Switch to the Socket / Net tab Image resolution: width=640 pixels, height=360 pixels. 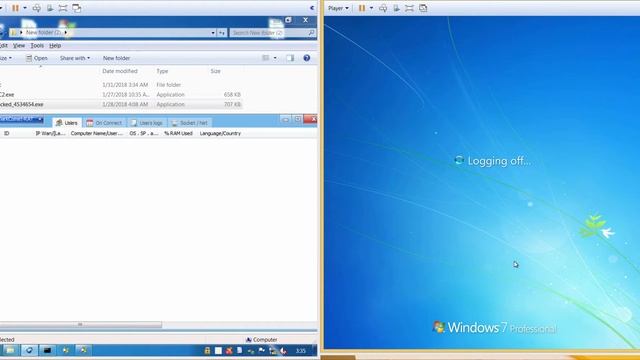[x=190, y=123]
